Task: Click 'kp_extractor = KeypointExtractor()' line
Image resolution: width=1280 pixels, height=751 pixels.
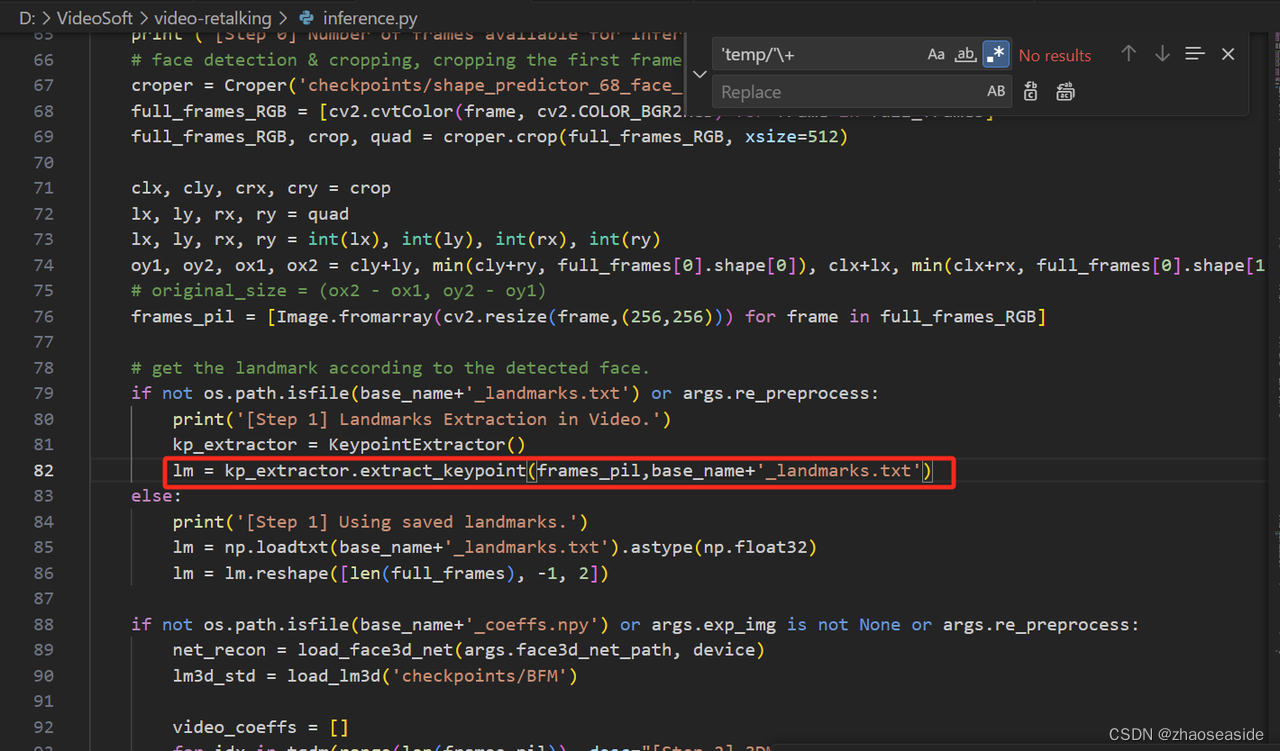Action: (349, 445)
